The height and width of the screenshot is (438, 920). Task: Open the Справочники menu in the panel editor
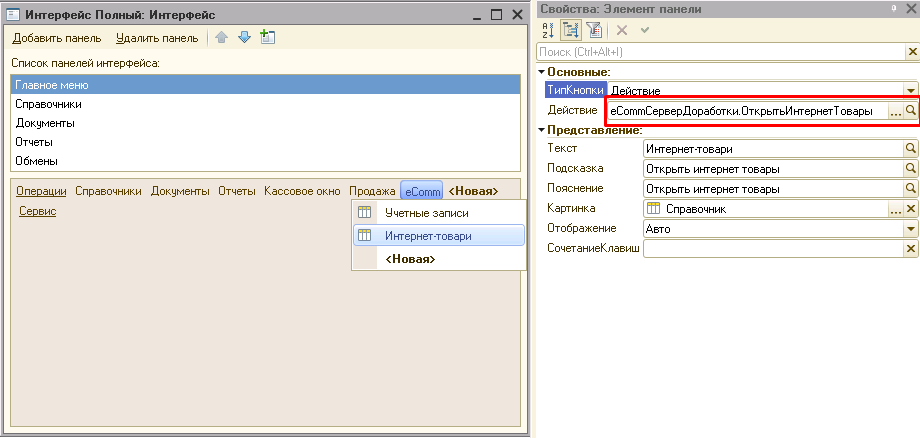[108, 191]
